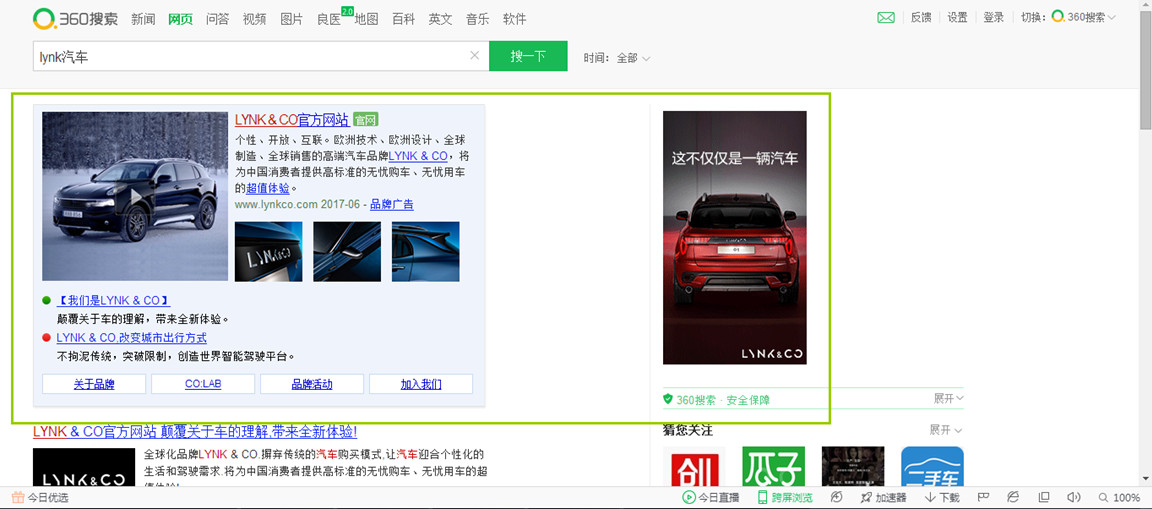Open 今日直播 live play icon
The width and height of the screenshot is (1152, 509).
[x=689, y=497]
